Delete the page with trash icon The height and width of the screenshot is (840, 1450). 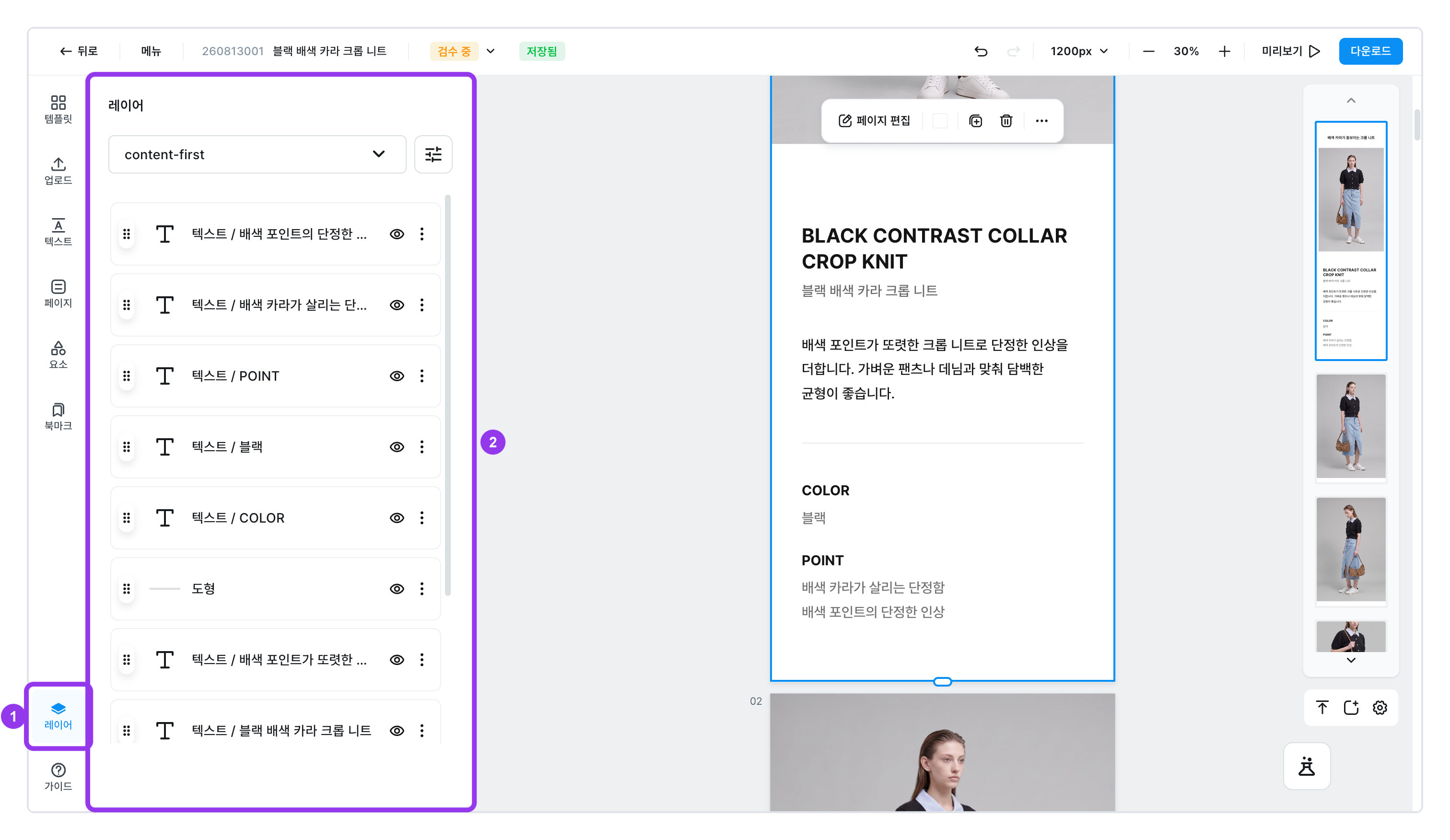pyautogui.click(x=1006, y=121)
